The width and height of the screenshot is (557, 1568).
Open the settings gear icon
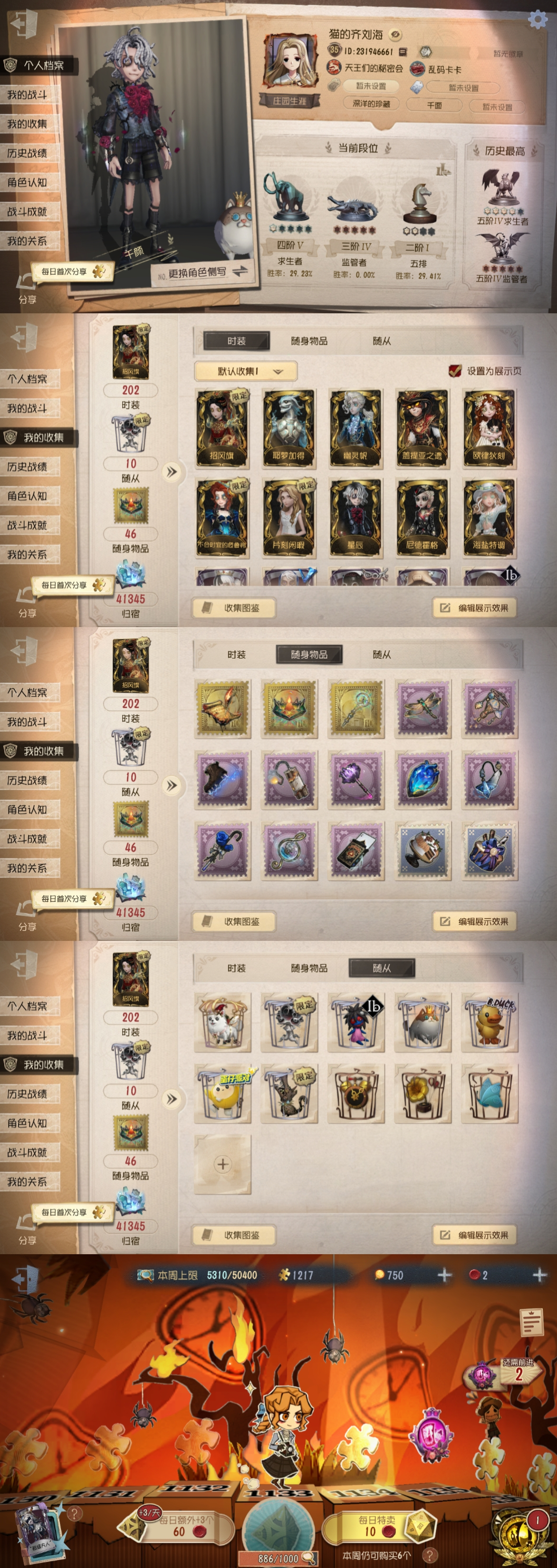pyautogui.click(x=537, y=19)
